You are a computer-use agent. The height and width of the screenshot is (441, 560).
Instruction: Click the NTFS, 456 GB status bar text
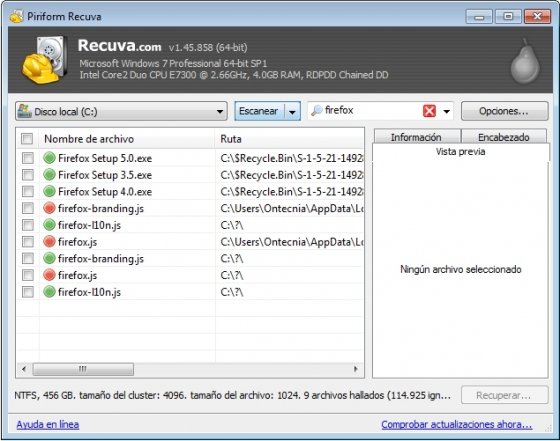232,396
